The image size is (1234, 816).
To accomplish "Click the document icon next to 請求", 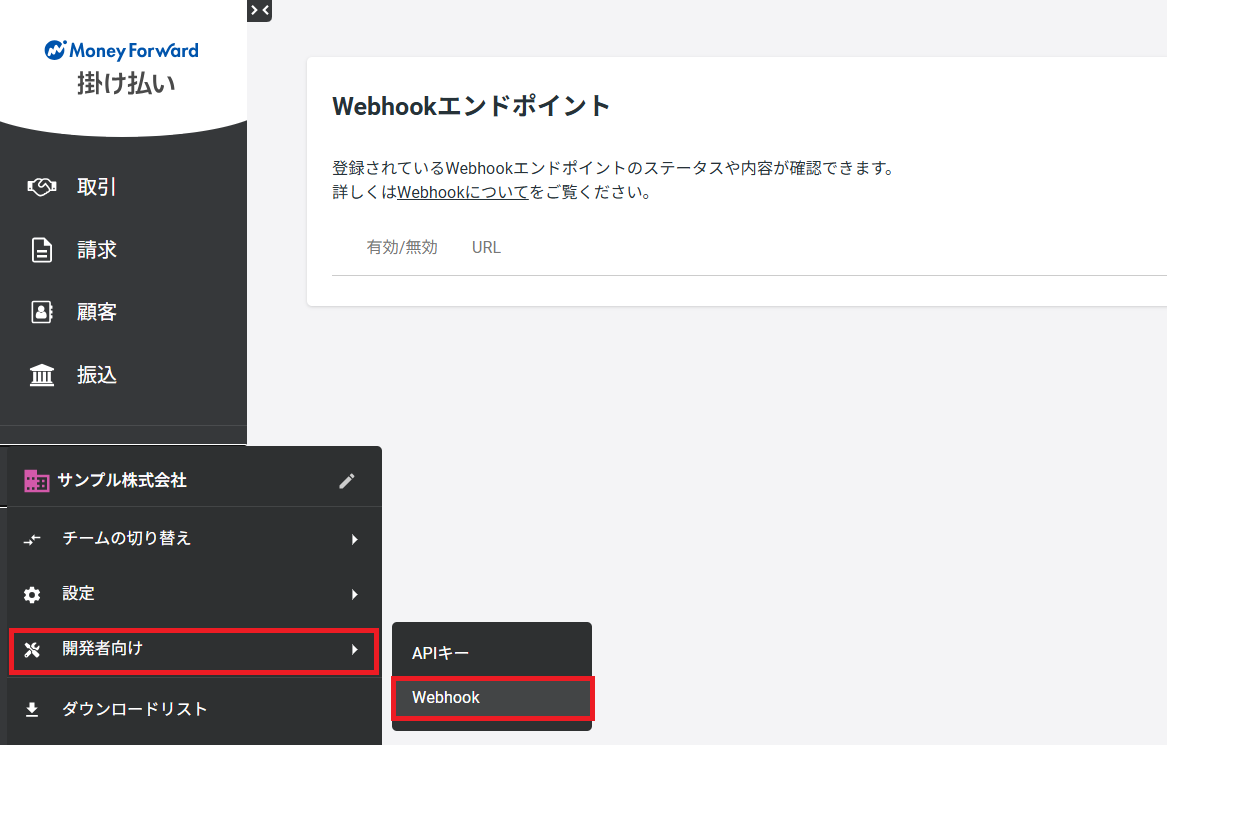I will click(x=42, y=250).
